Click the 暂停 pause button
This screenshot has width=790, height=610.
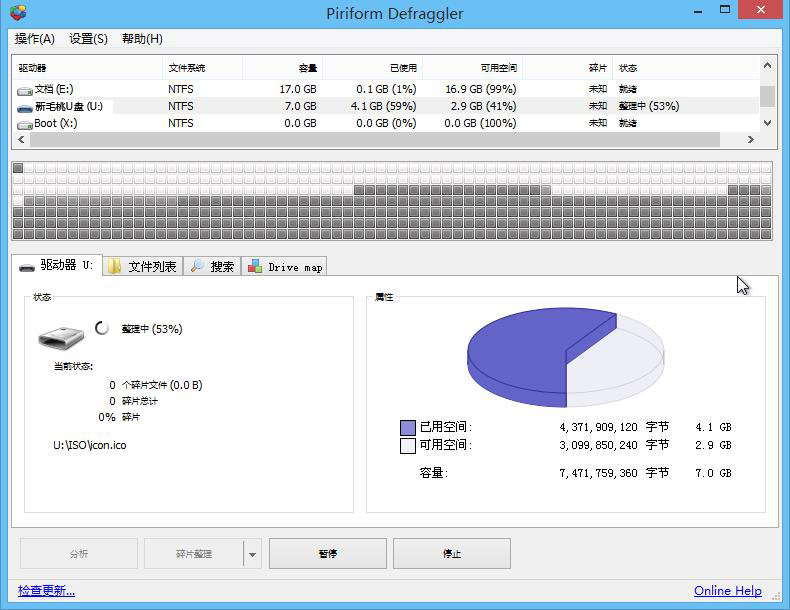coord(328,554)
